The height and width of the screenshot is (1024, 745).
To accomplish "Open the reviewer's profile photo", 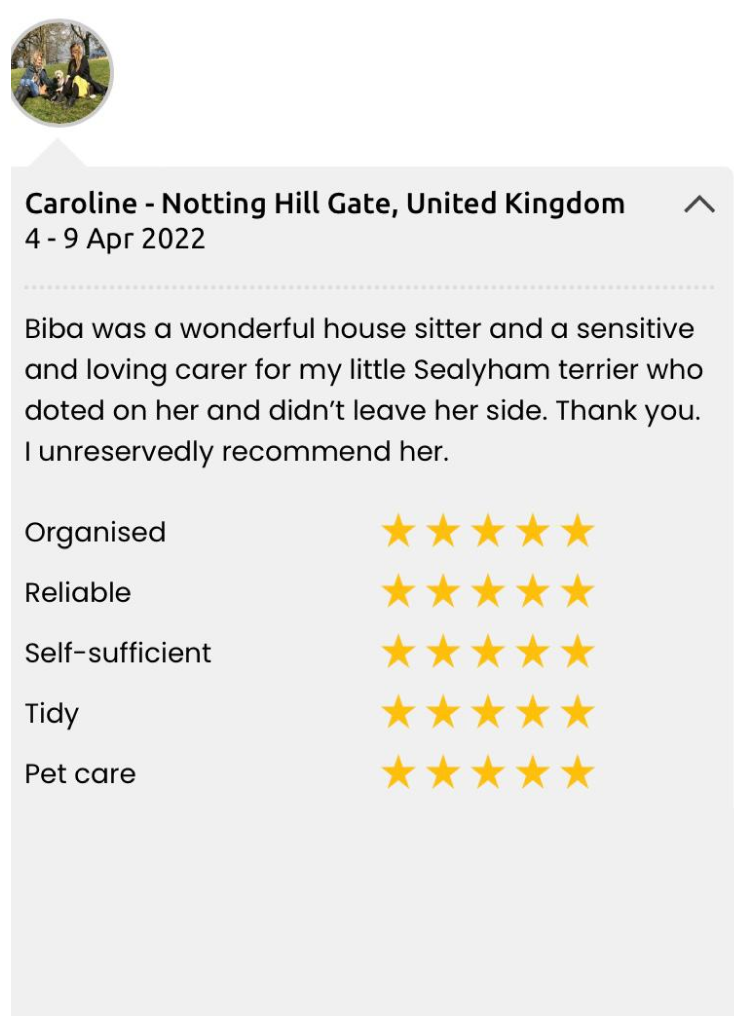I will coord(61,73).
